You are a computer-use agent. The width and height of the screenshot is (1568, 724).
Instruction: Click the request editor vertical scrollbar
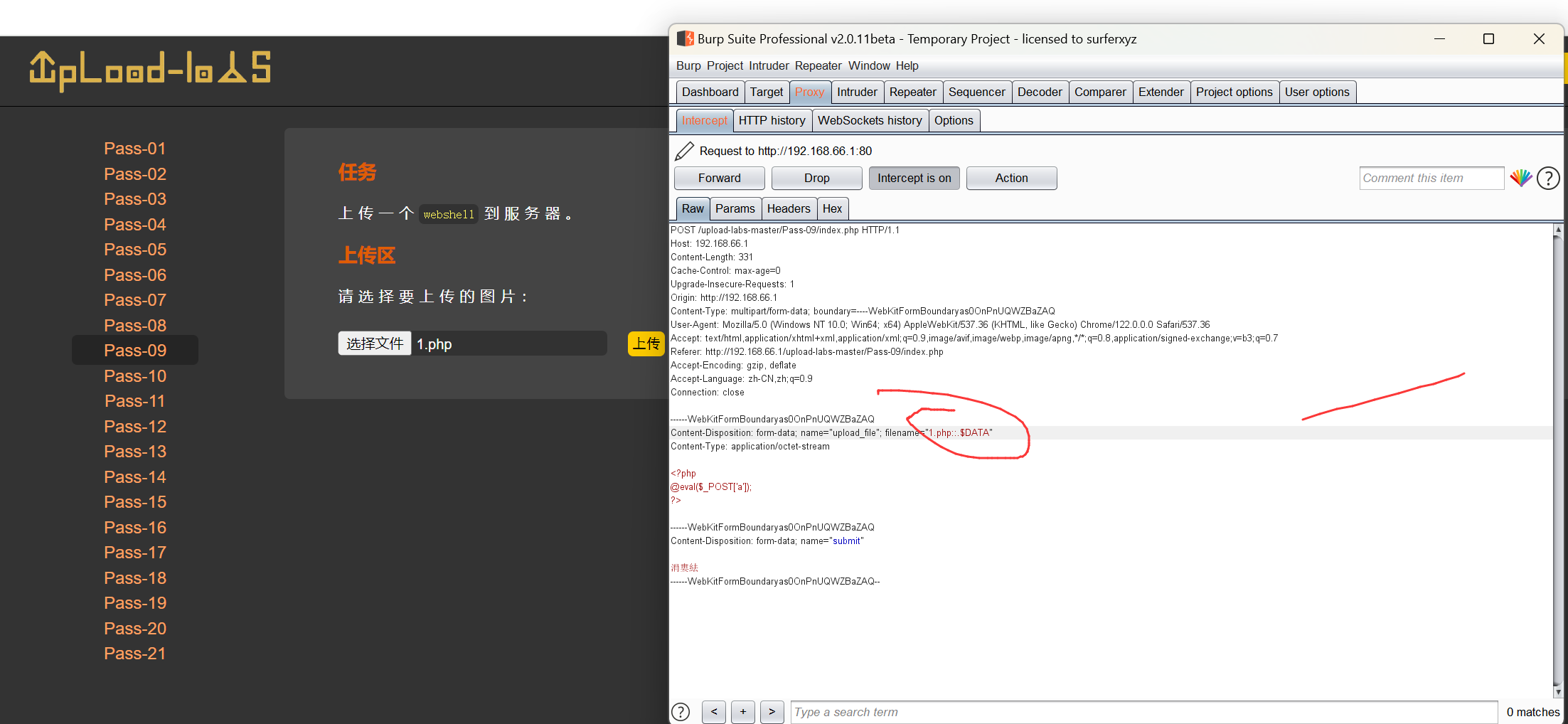(x=1558, y=460)
